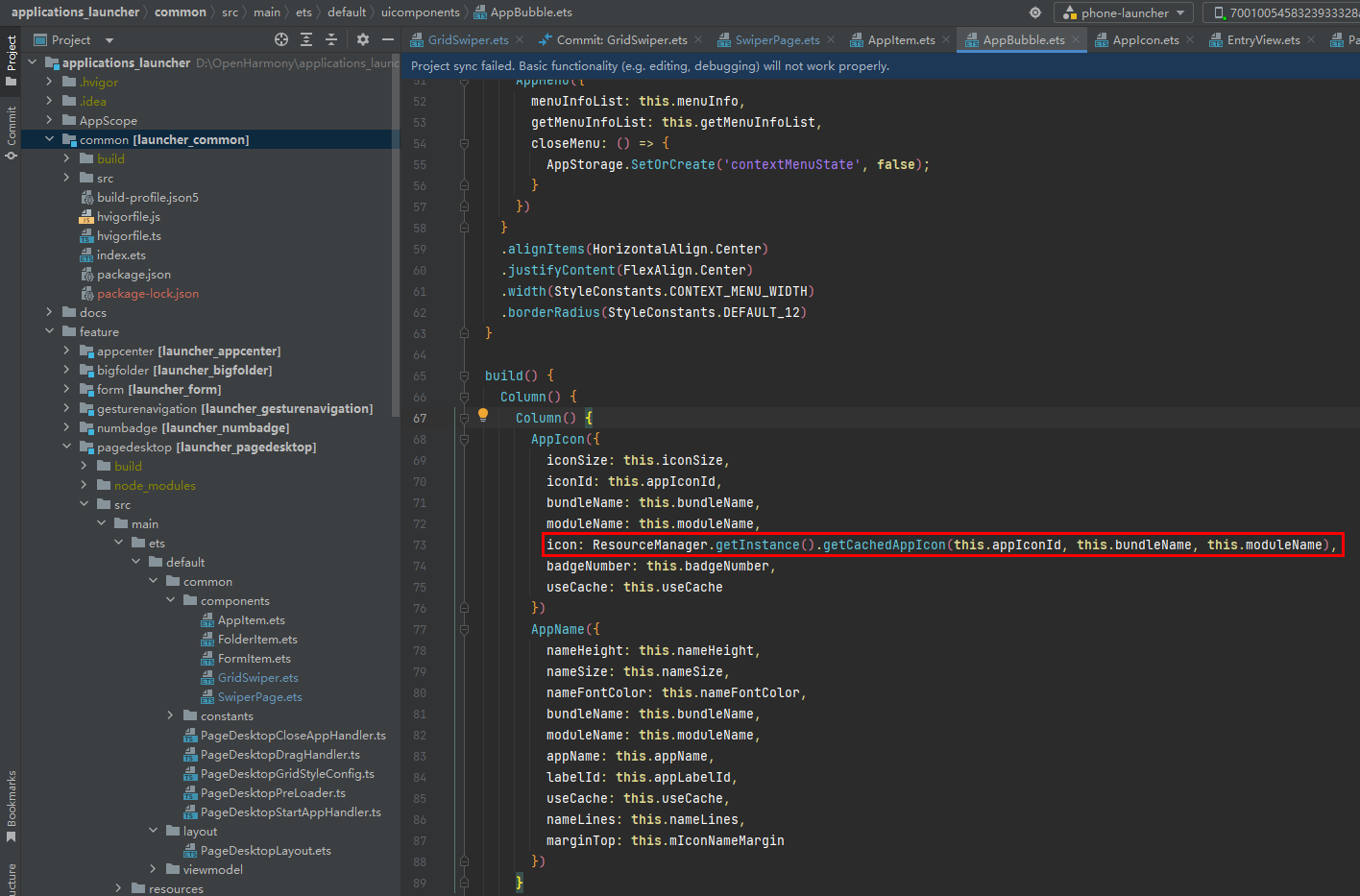Click ets in the breadcrumb bar
Viewport: 1360px width, 896px height.
click(x=304, y=12)
